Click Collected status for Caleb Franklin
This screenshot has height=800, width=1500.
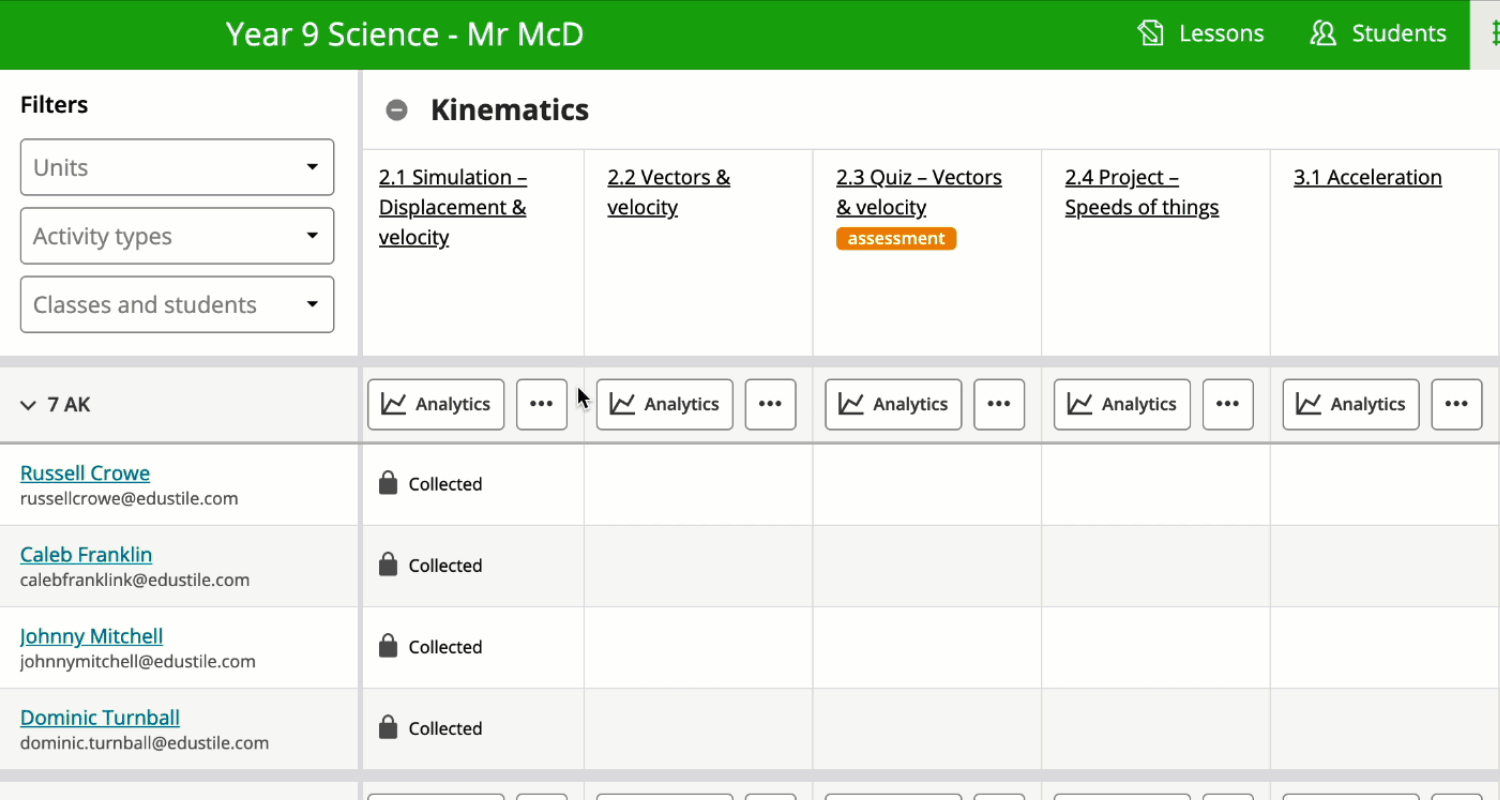pos(445,565)
